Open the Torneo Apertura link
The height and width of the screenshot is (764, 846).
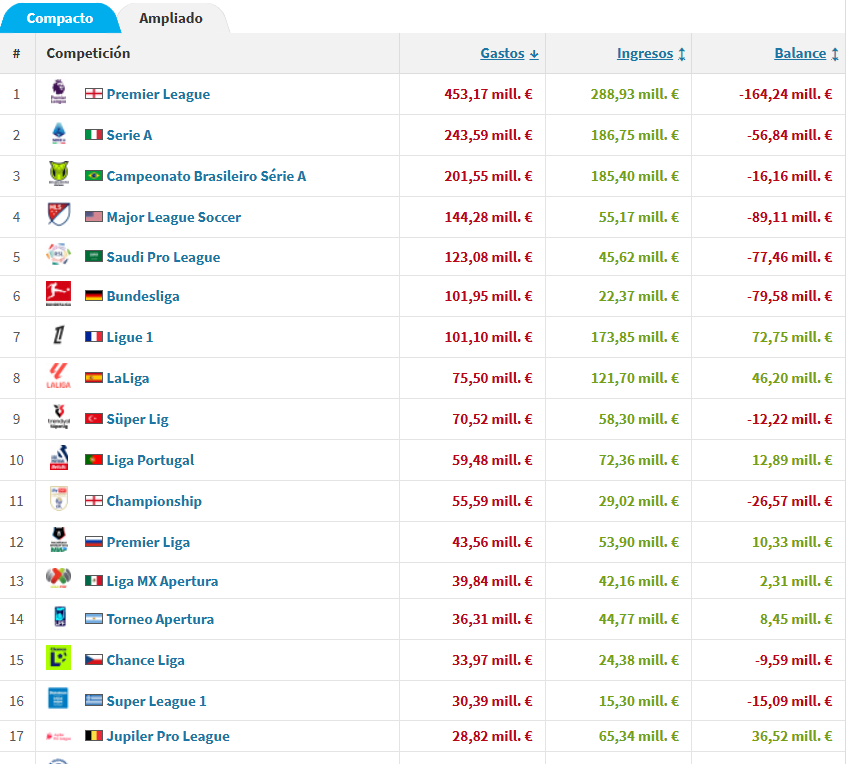click(x=160, y=619)
